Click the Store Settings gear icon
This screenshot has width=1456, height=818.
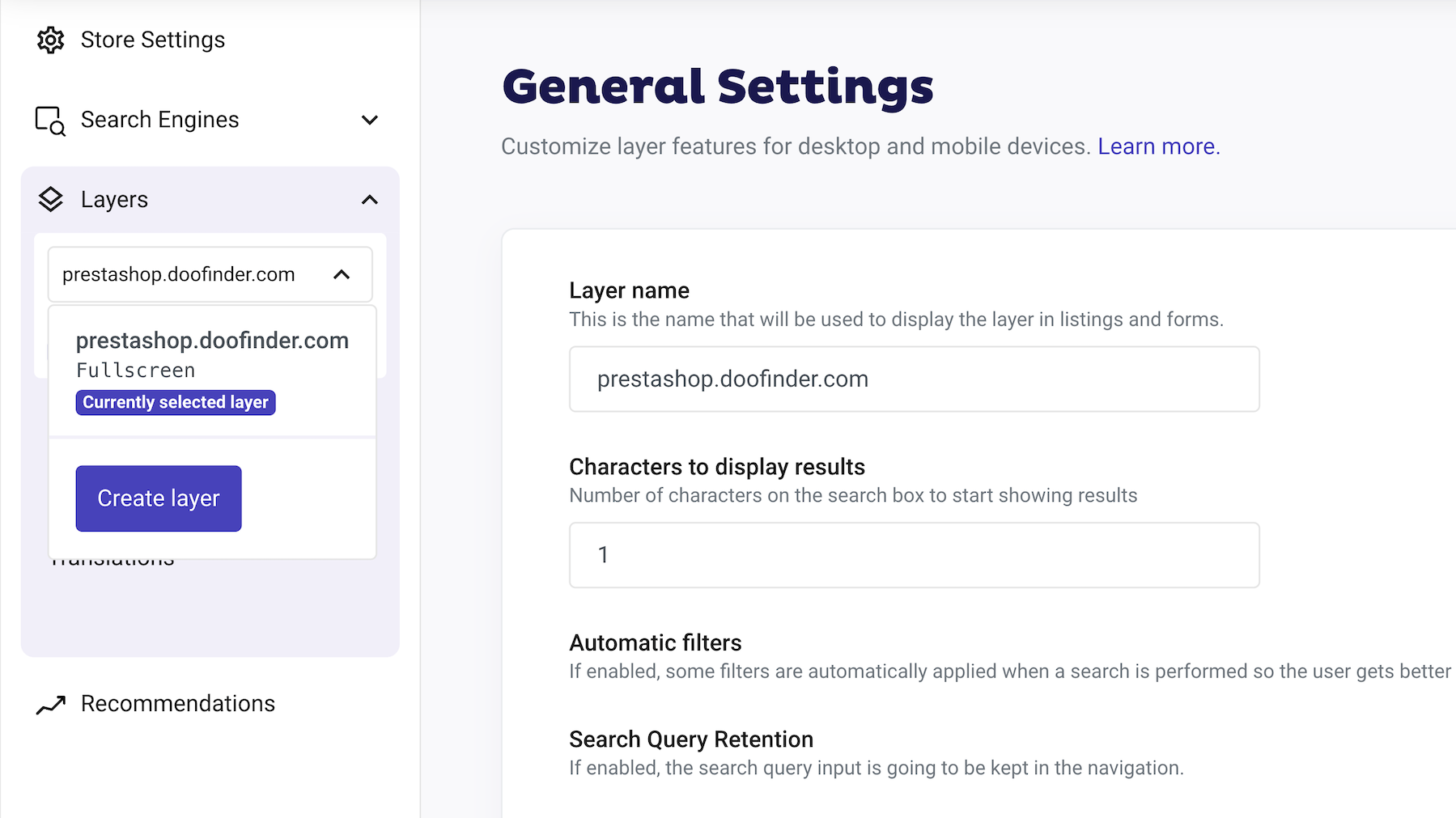(50, 40)
